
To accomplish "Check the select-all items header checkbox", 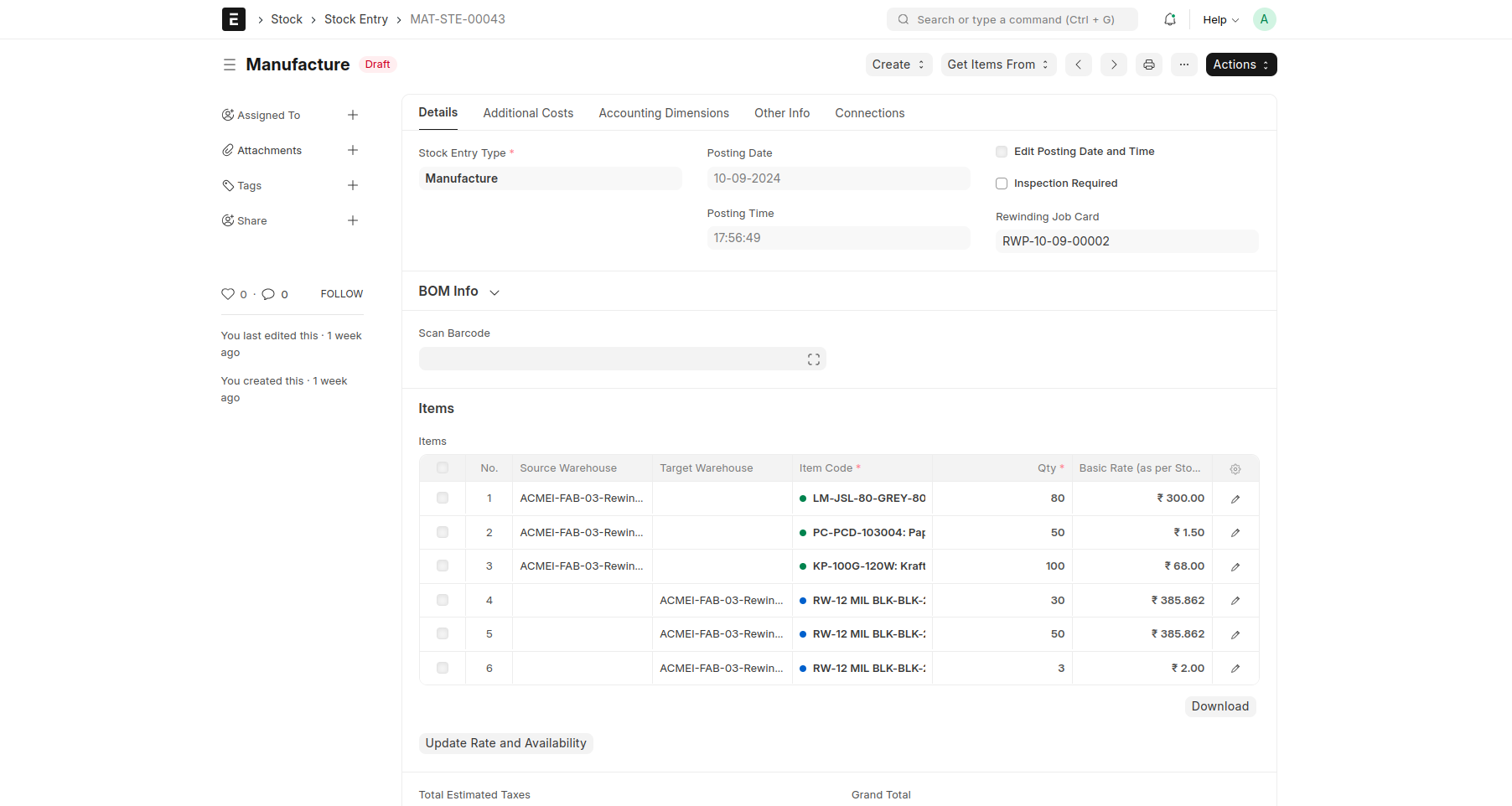I will coord(443,468).
